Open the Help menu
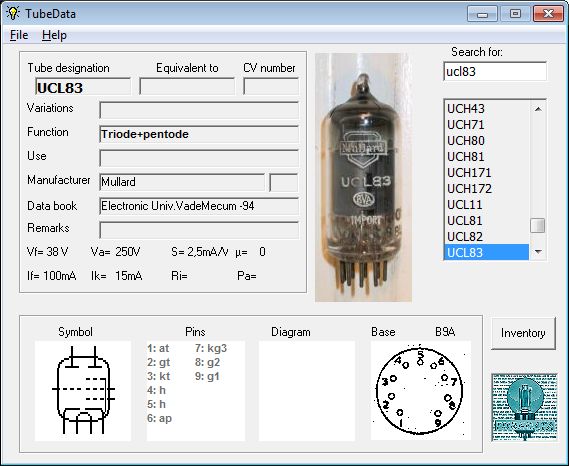 coord(54,35)
